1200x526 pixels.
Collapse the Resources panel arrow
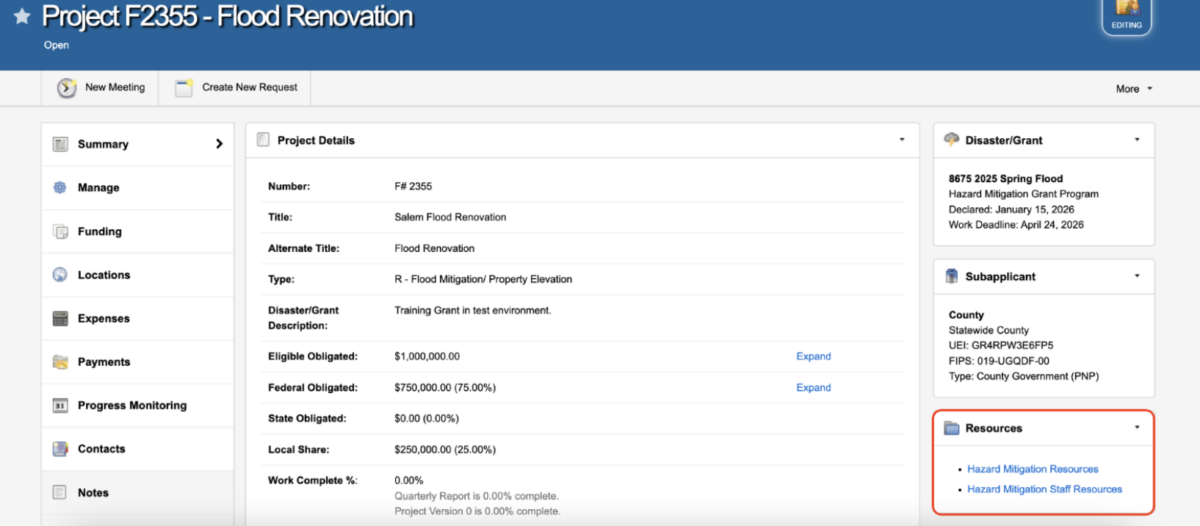[1137, 428]
